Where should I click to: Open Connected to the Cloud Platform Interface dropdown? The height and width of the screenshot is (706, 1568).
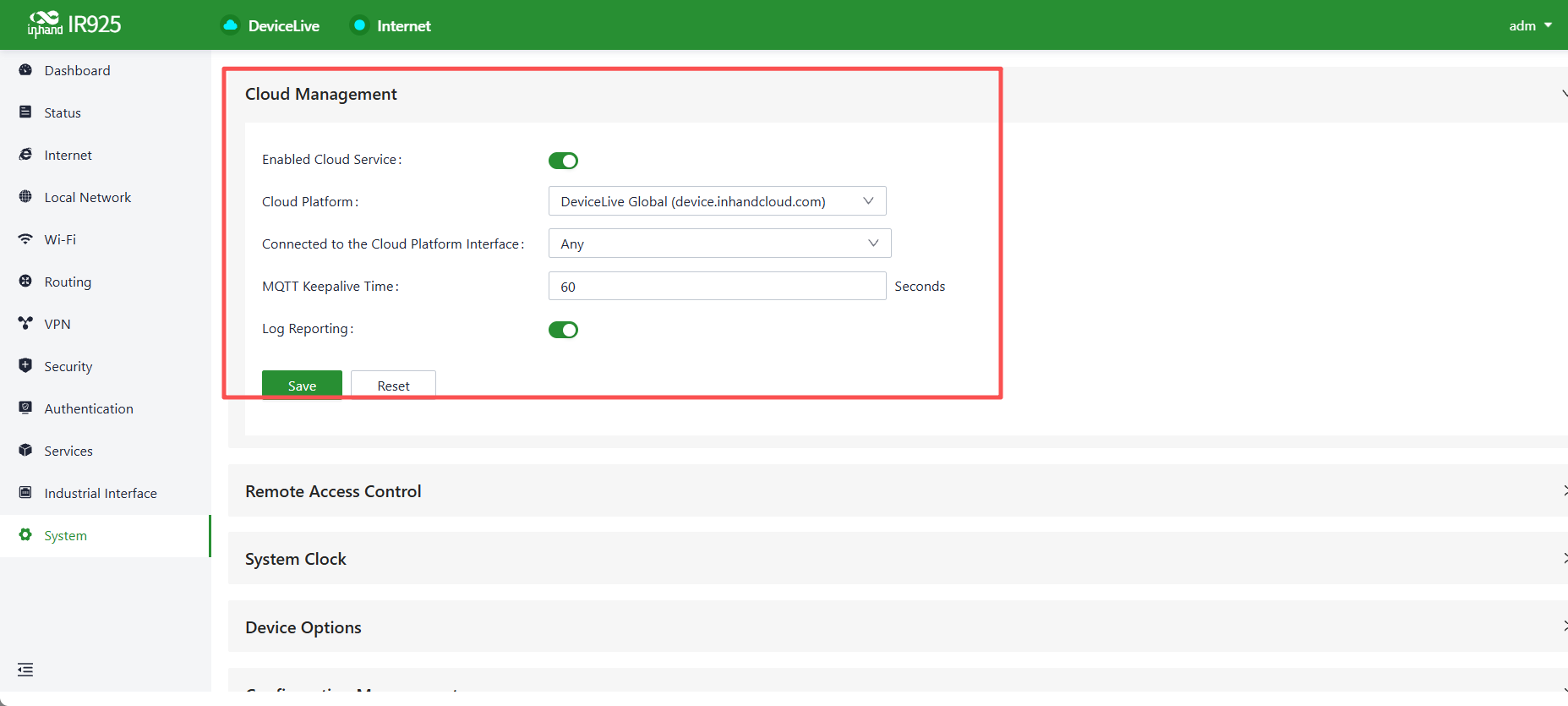719,244
